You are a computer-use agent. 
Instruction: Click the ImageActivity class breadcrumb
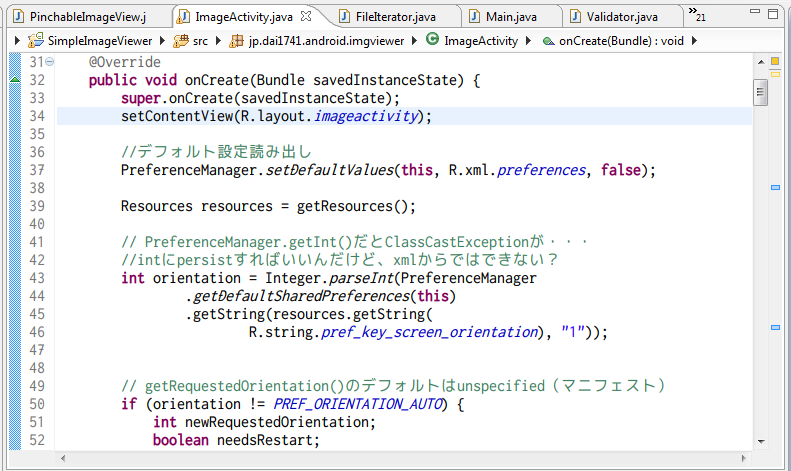pyautogui.click(x=481, y=41)
